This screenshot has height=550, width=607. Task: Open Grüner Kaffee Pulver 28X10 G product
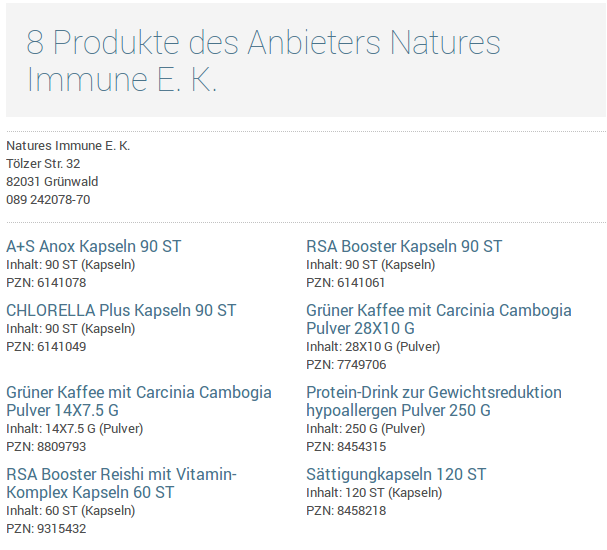point(439,319)
